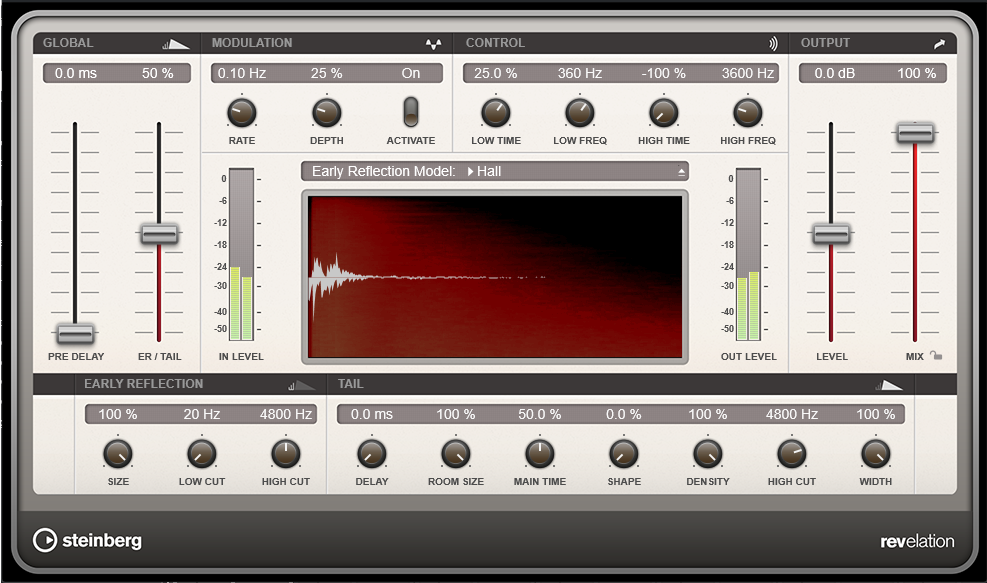Click the Output section arrow icon
The image size is (987, 583).
coord(939,44)
